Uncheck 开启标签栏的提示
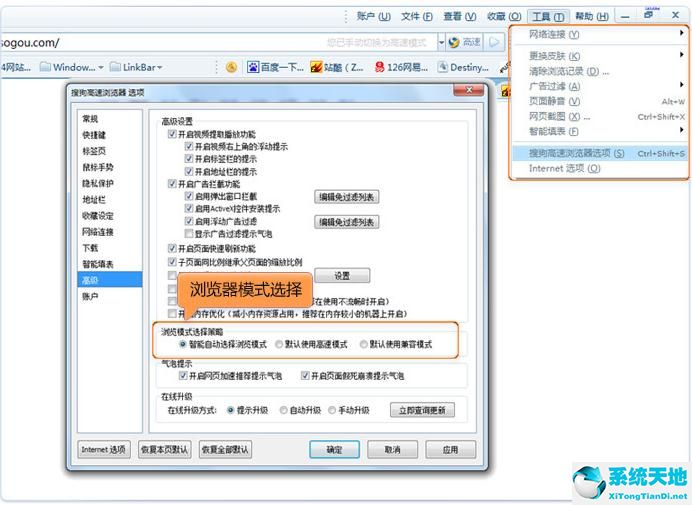 tap(189, 158)
